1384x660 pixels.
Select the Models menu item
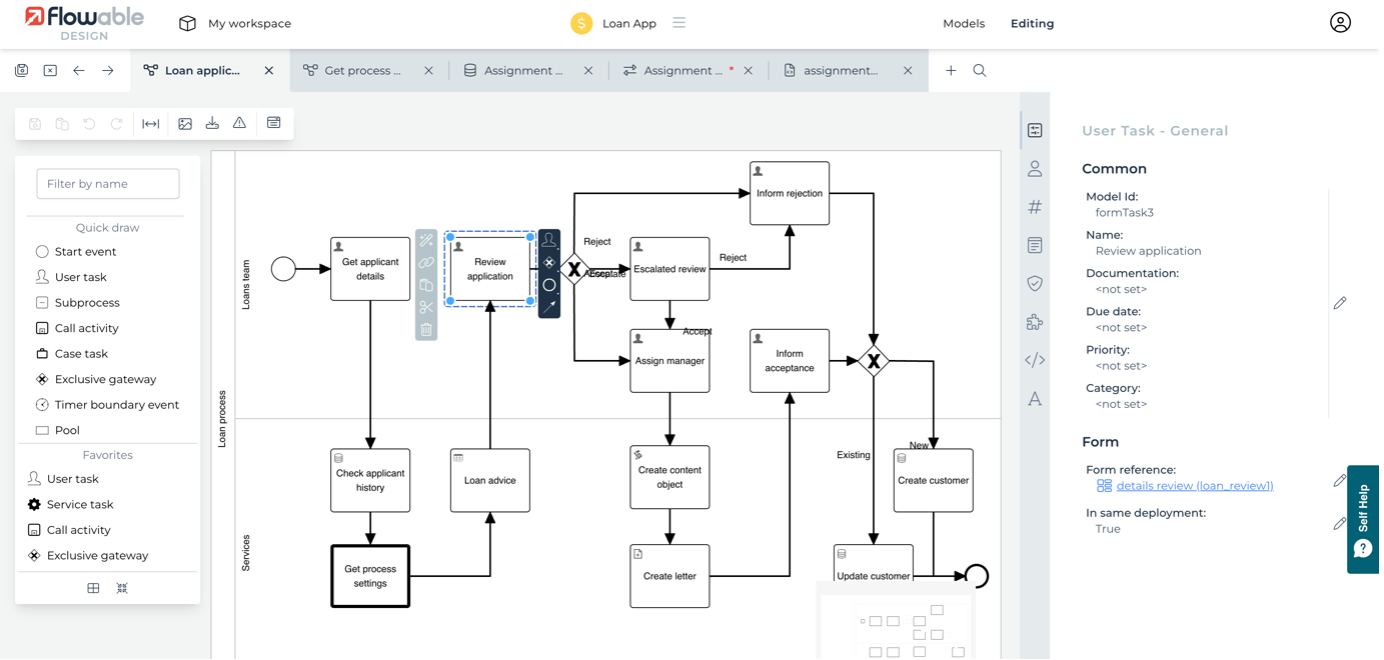tap(963, 23)
